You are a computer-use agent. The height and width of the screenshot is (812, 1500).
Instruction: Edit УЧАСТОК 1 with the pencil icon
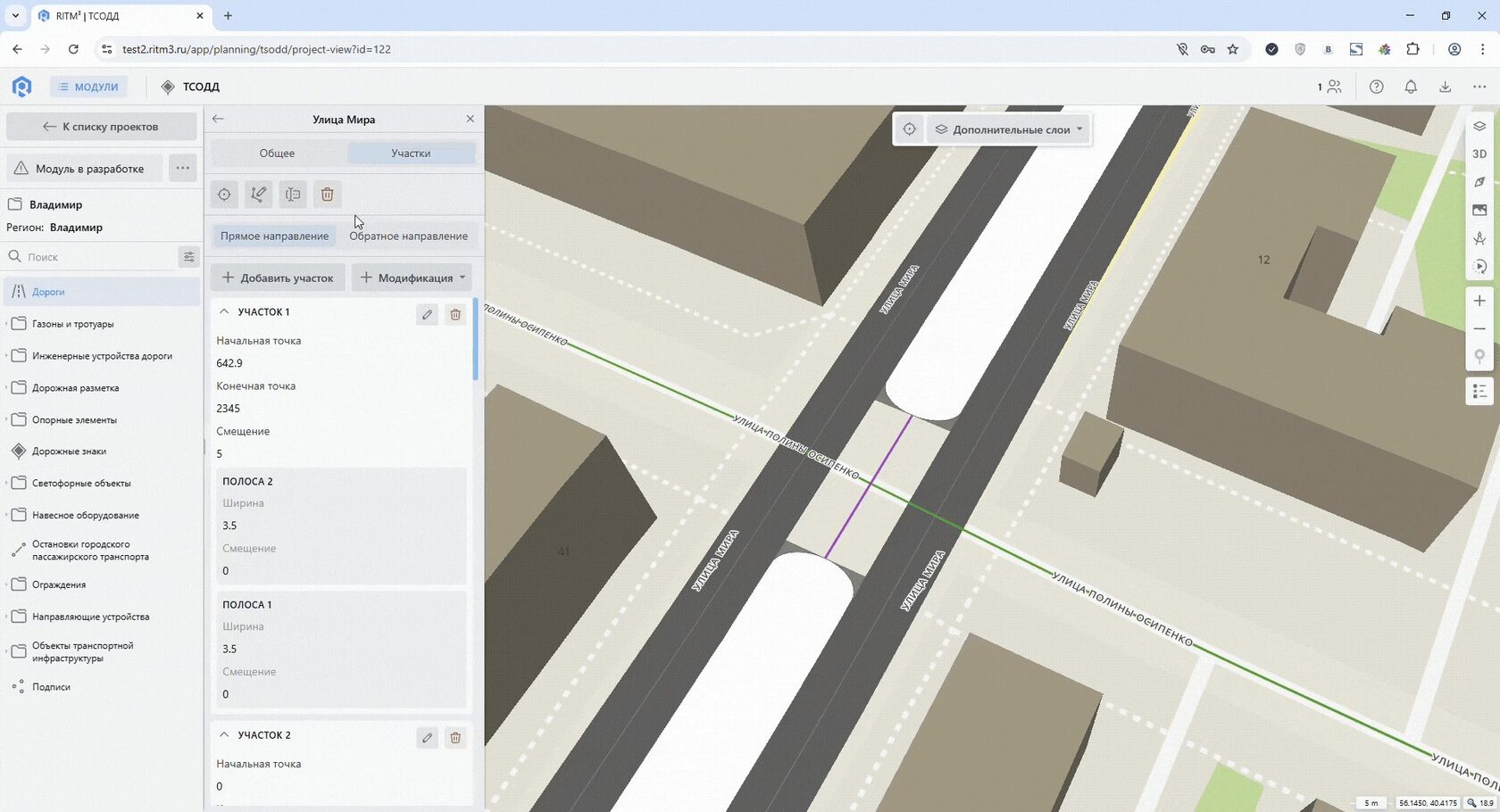point(427,314)
